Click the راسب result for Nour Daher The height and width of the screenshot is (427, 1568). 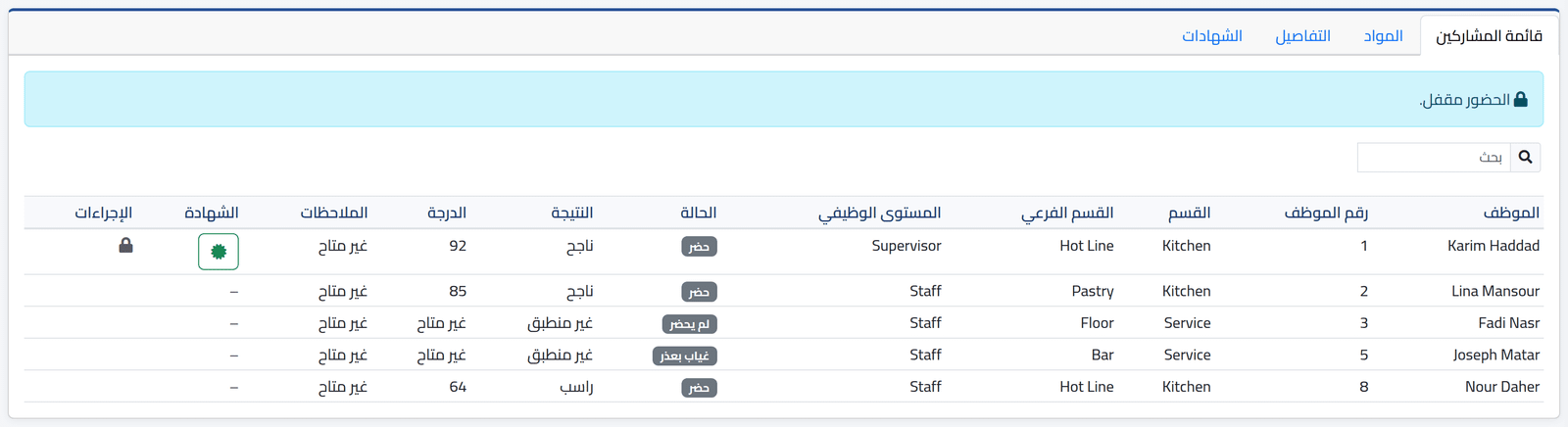pyautogui.click(x=575, y=387)
